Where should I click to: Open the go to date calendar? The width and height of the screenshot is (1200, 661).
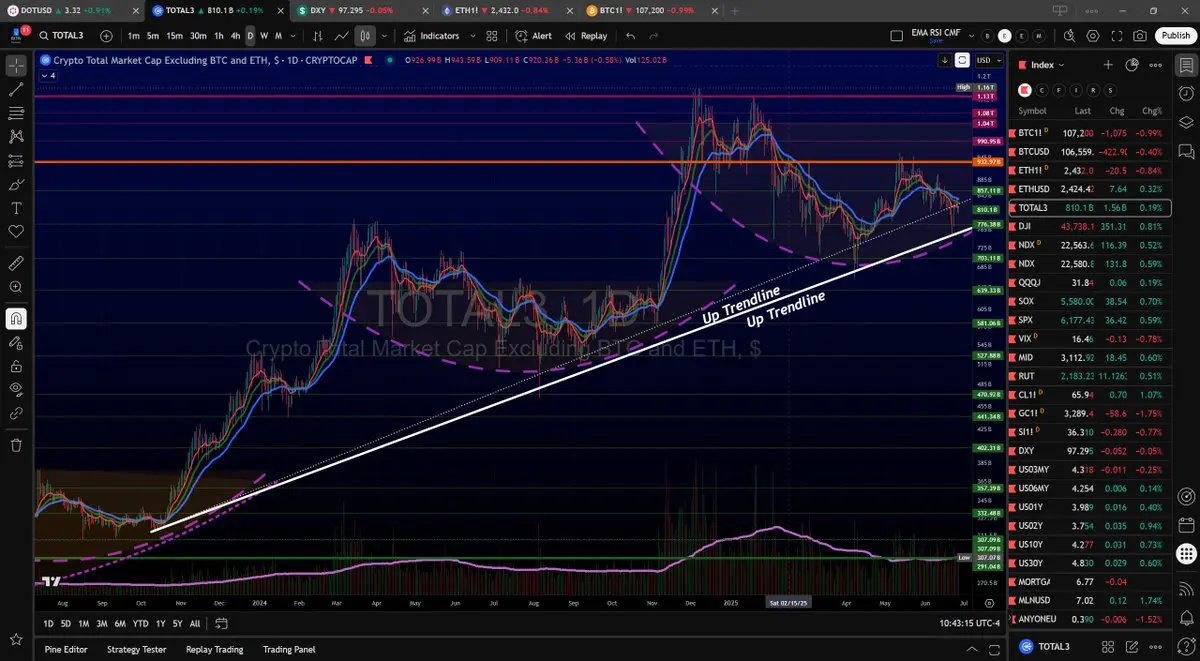click(x=222, y=623)
